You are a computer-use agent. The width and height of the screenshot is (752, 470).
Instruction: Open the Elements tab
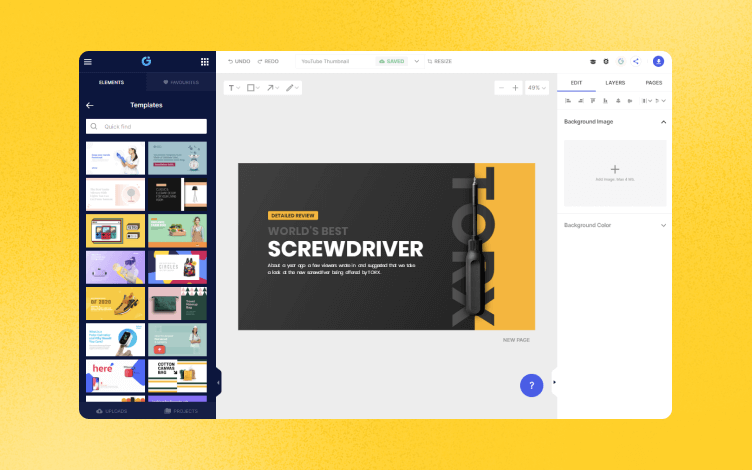pyautogui.click(x=112, y=82)
